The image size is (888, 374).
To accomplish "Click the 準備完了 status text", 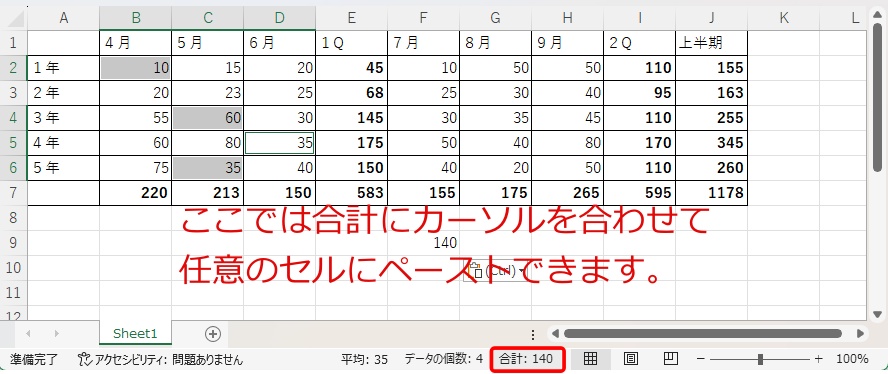I will 33,359.
